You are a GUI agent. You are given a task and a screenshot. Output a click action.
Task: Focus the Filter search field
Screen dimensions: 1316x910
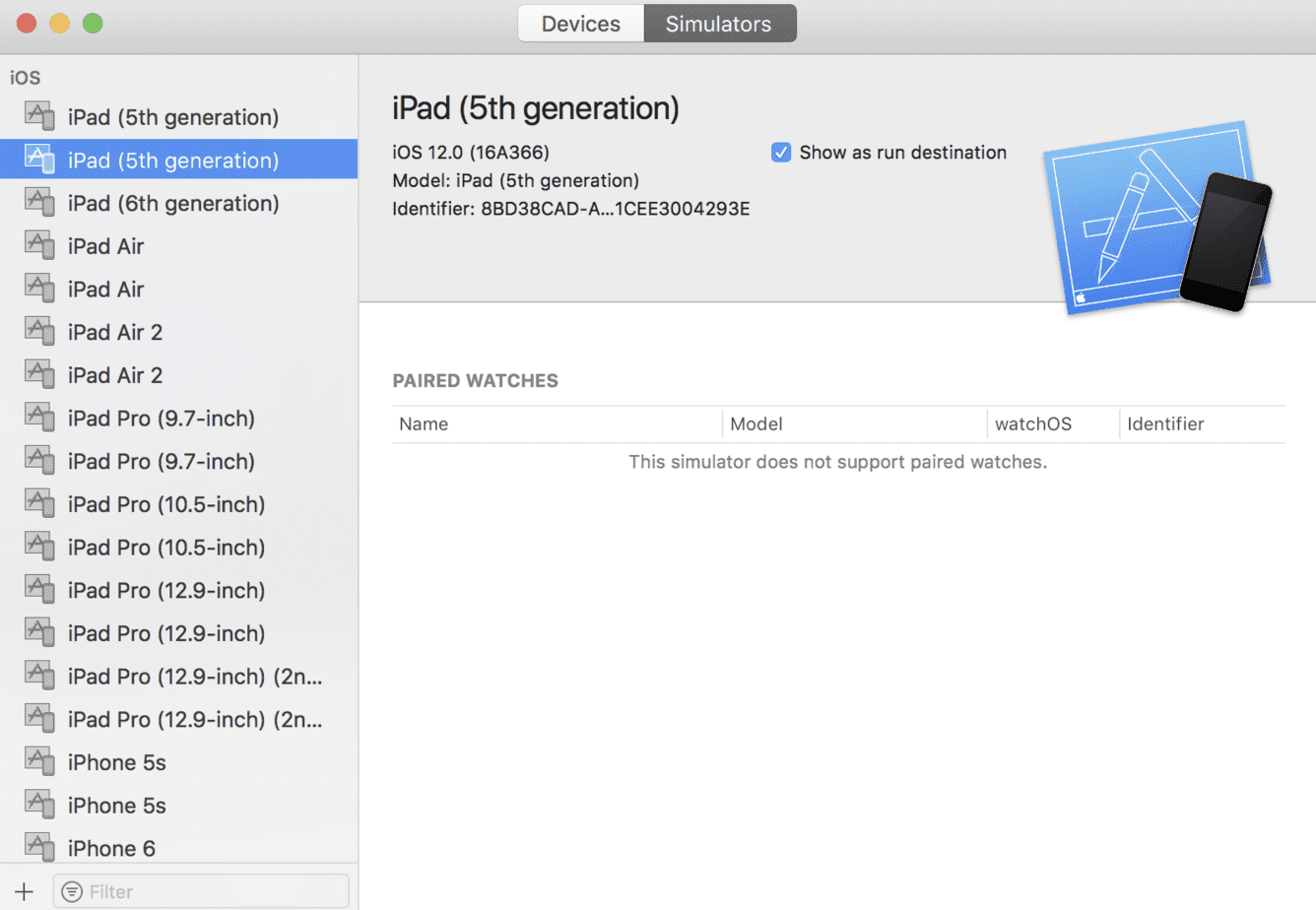coord(201,891)
